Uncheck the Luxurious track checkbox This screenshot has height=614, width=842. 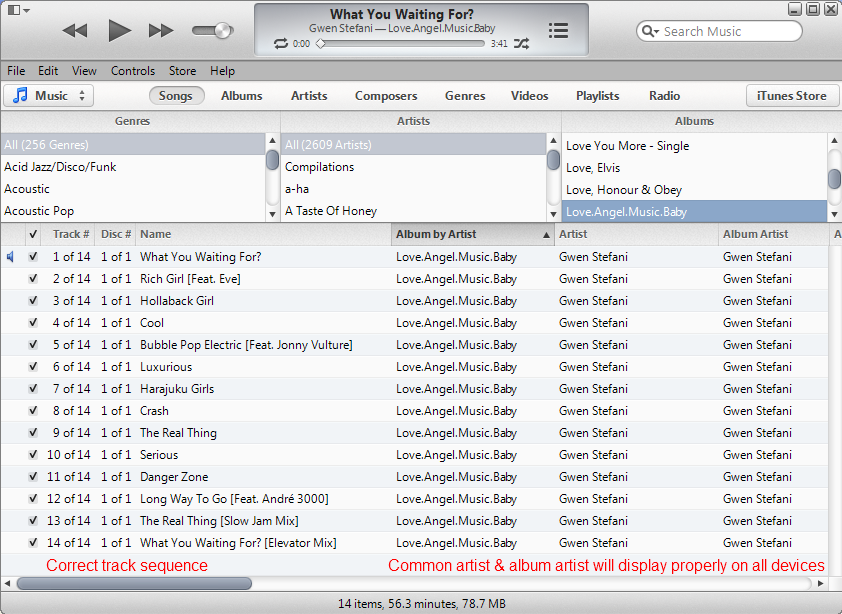[x=33, y=367]
